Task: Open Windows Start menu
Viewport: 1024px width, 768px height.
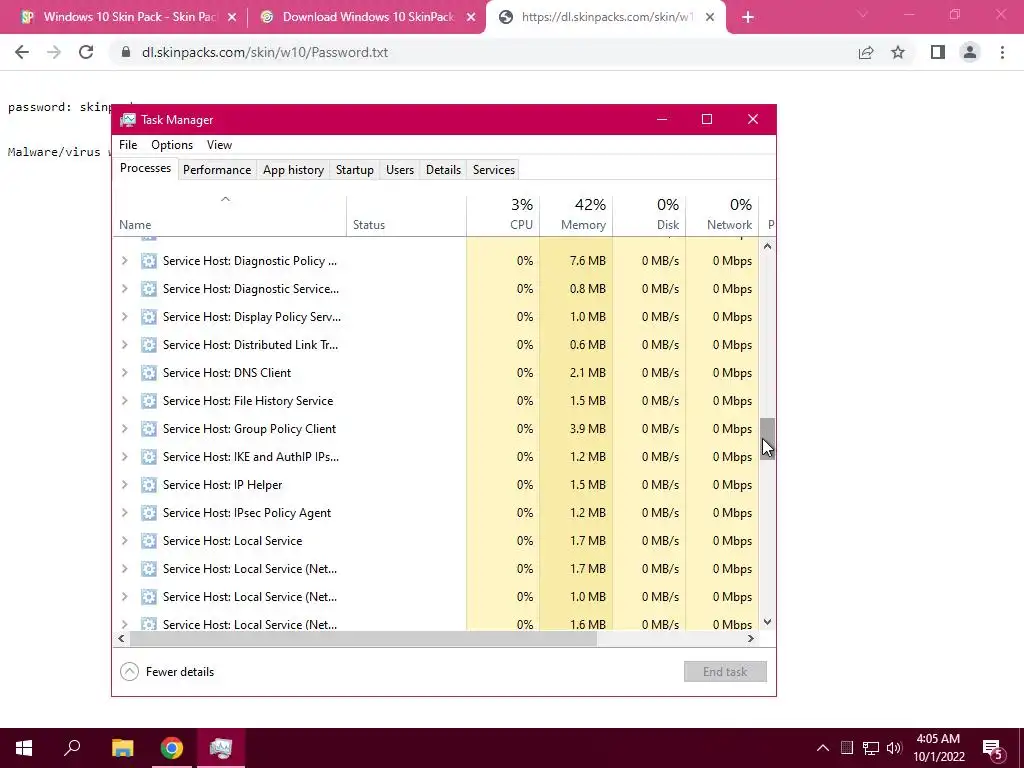Action: click(24, 748)
